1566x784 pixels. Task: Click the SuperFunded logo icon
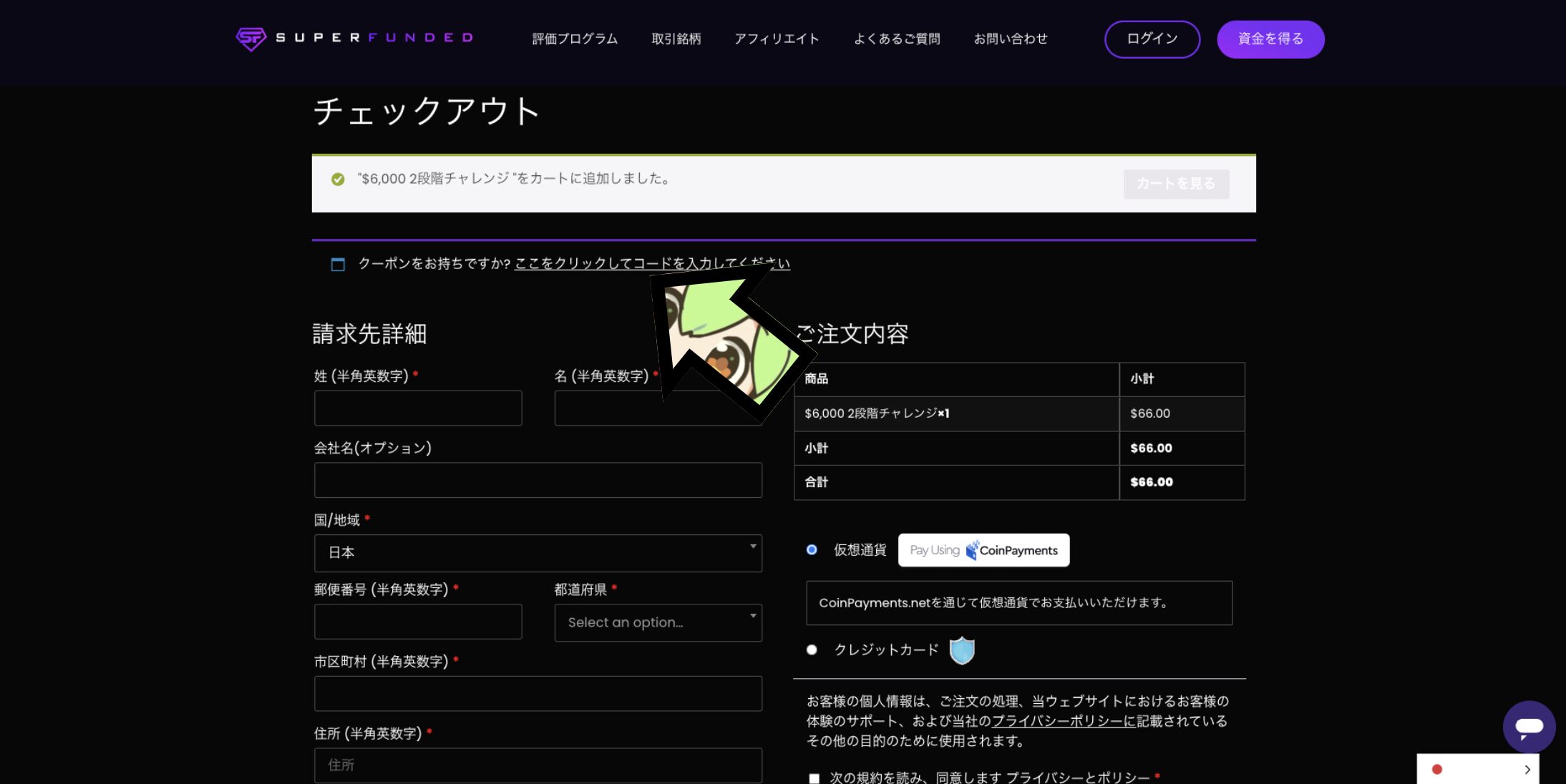(x=251, y=39)
